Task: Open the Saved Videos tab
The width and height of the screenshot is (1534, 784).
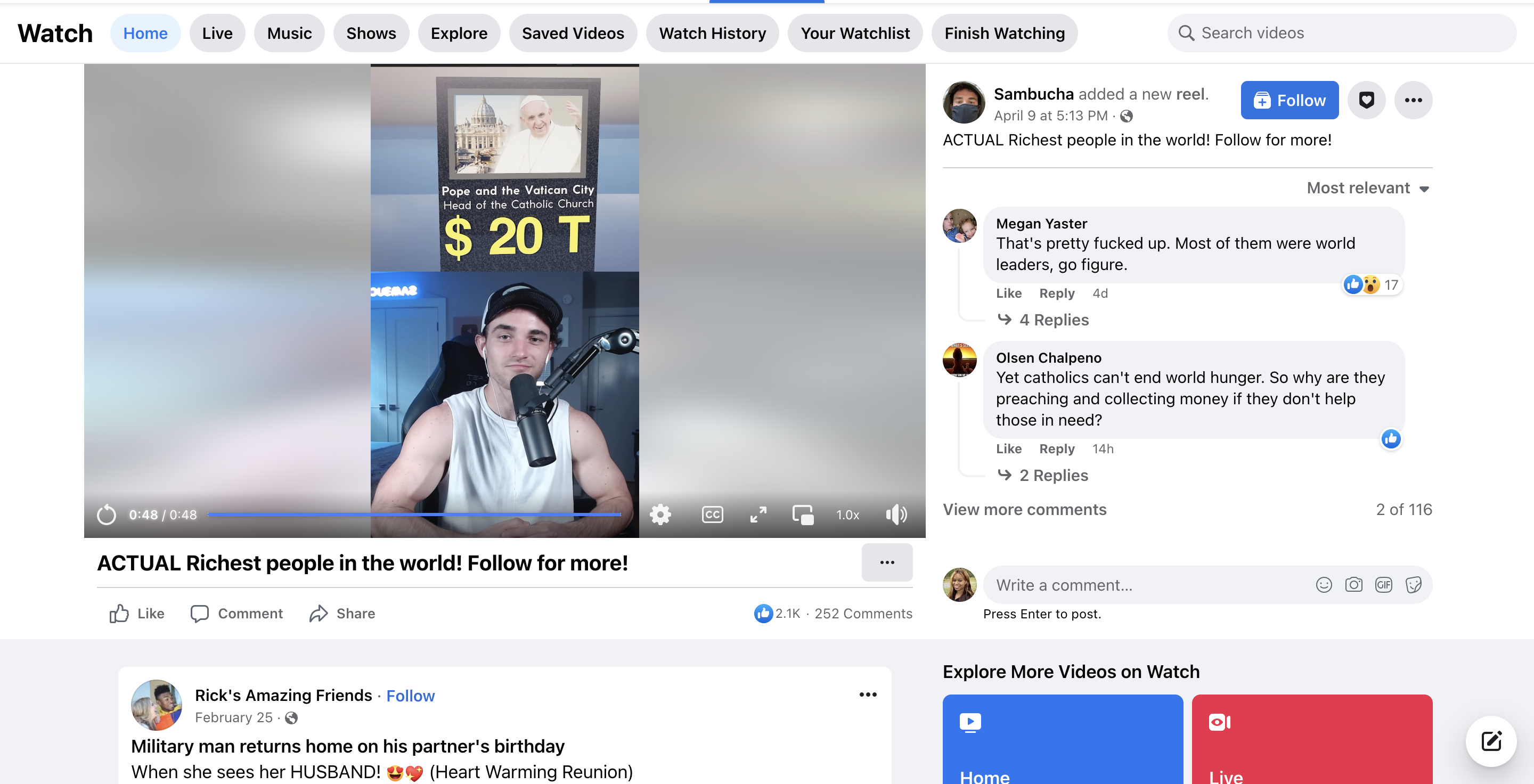Action: (572, 34)
